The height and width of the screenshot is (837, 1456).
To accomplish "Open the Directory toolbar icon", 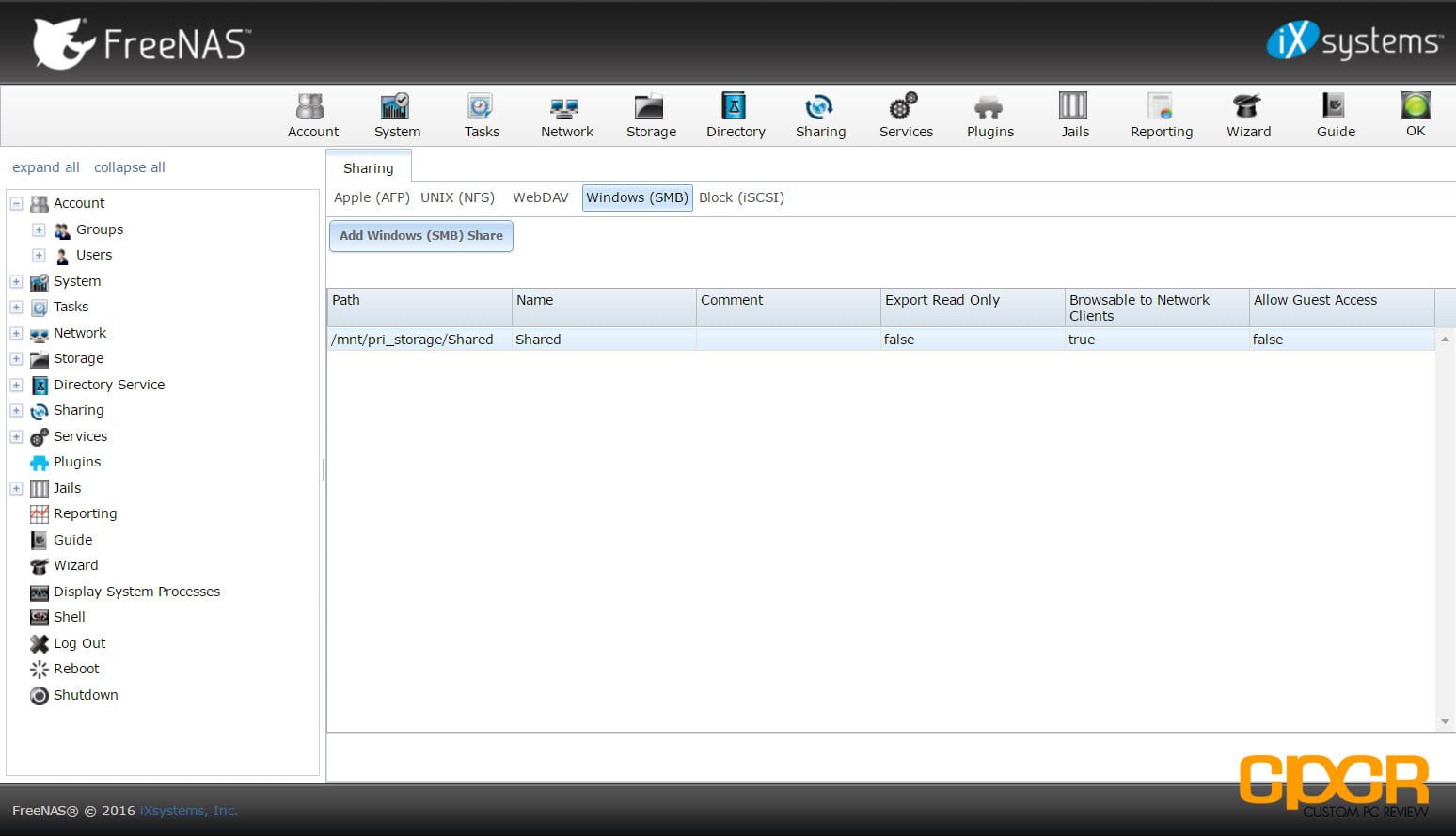I will coord(736,116).
